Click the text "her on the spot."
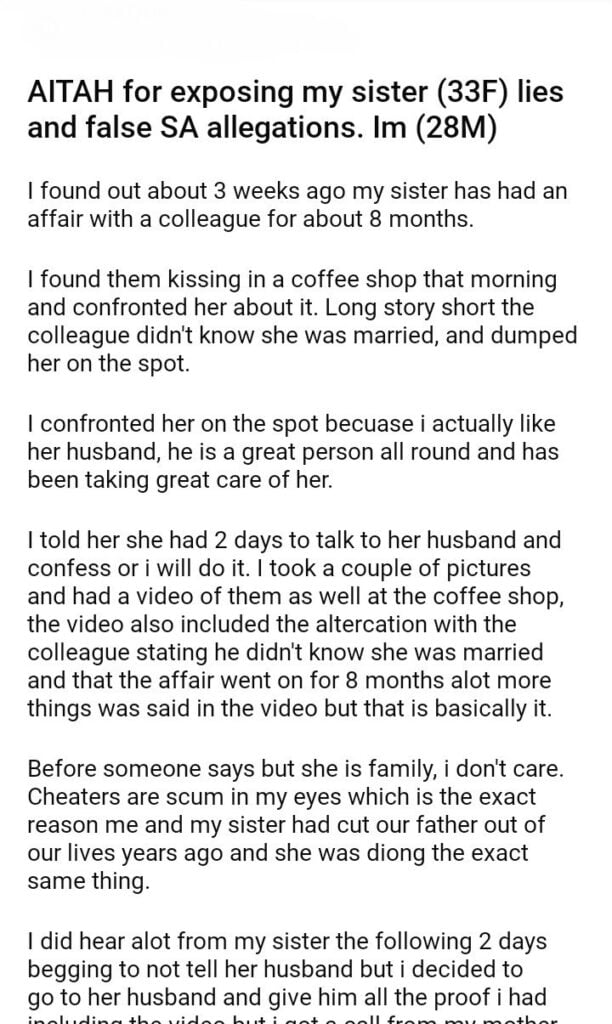 (106, 362)
